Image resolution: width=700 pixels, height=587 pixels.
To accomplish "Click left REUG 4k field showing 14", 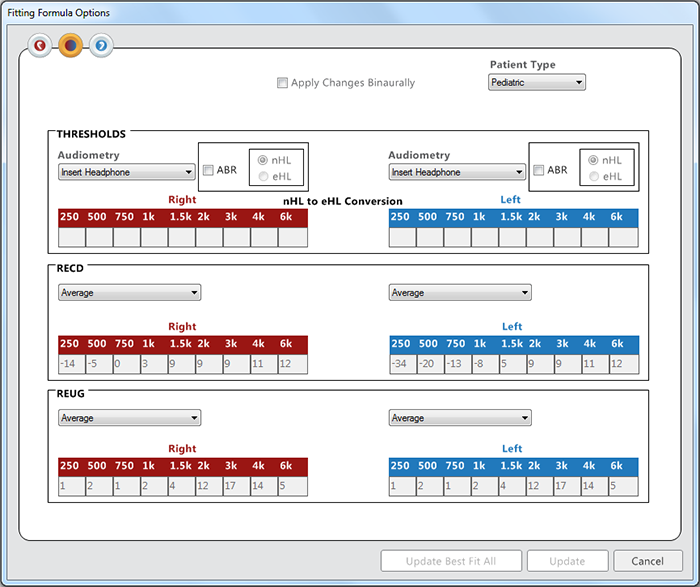I will 595,486.
